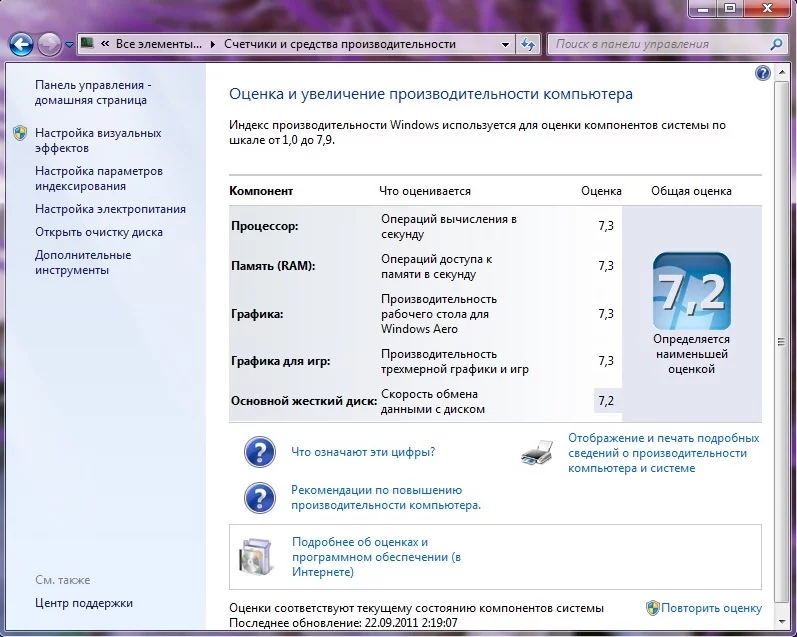Open 'Центр поддержки' in the See also section
The height and width of the screenshot is (637, 797).
(83, 603)
